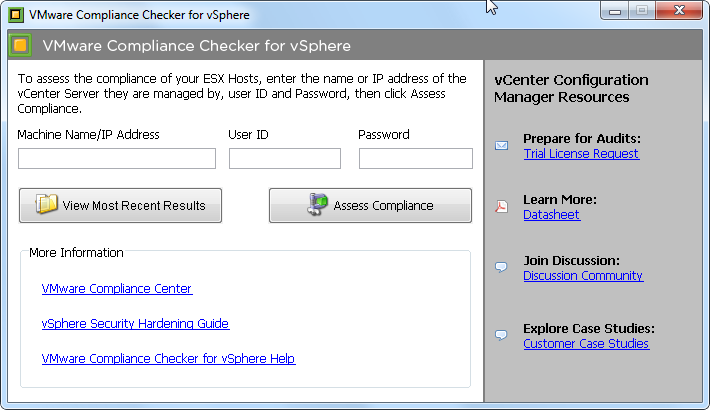Viewport: 710px width, 410px height.
Task: Click the folder icon on View Most Recent Results
Action: (x=47, y=204)
